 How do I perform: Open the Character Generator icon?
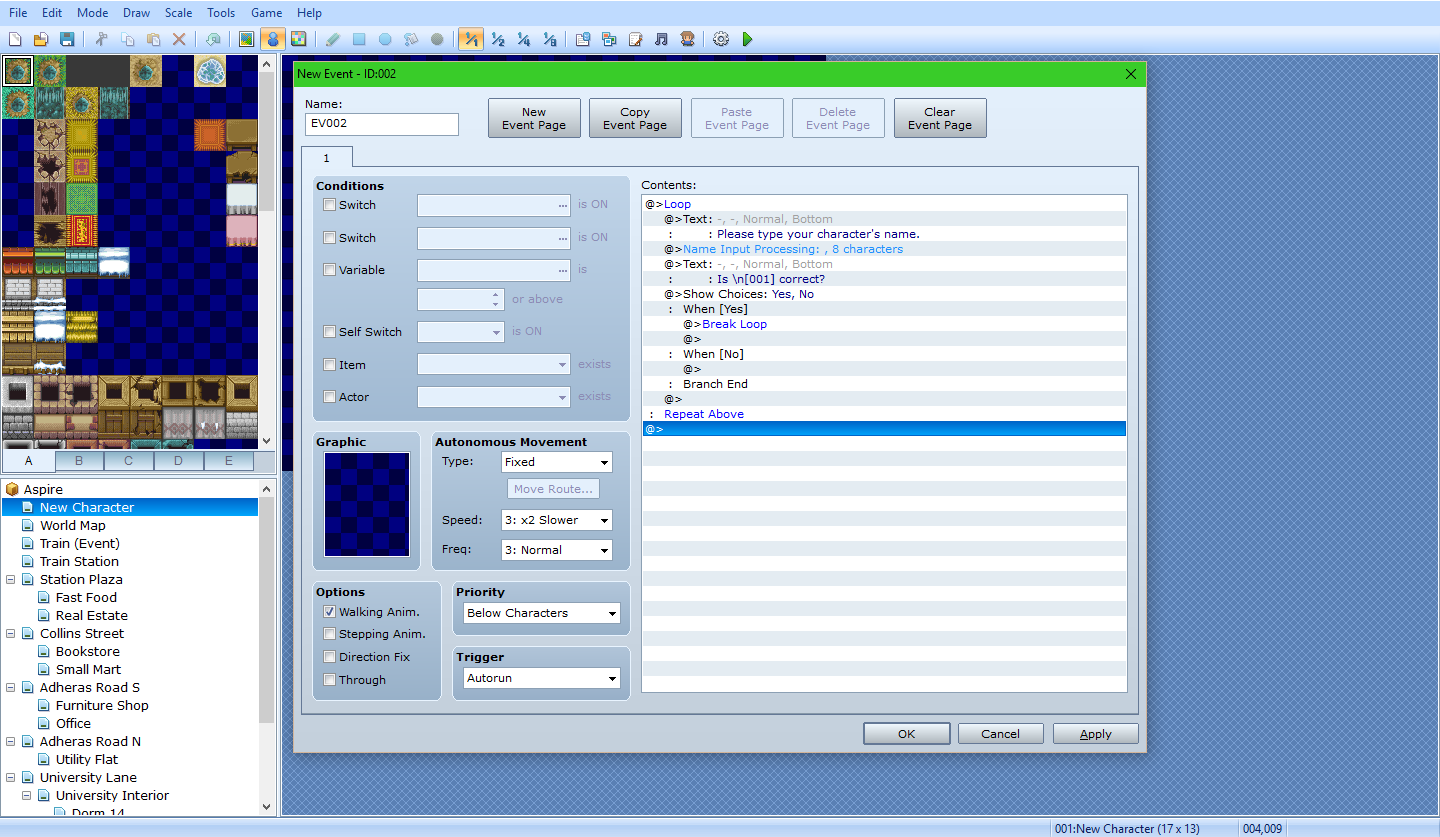coord(687,39)
